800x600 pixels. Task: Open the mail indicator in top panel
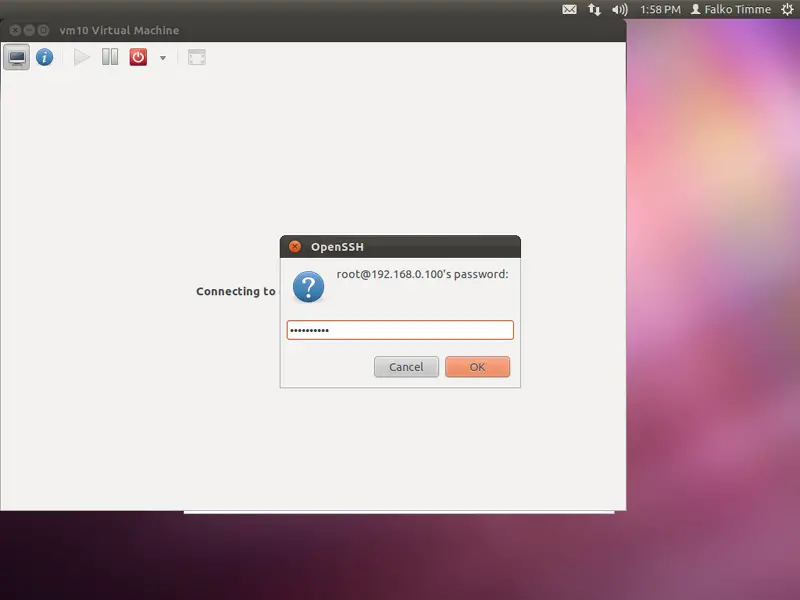569,9
